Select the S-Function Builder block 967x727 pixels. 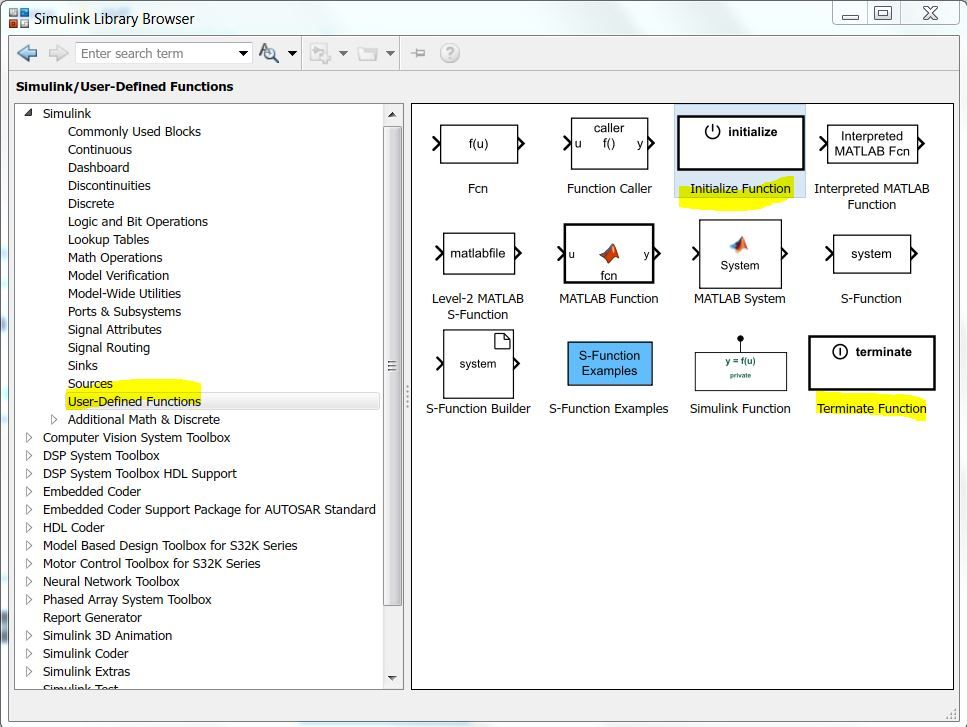[x=478, y=364]
